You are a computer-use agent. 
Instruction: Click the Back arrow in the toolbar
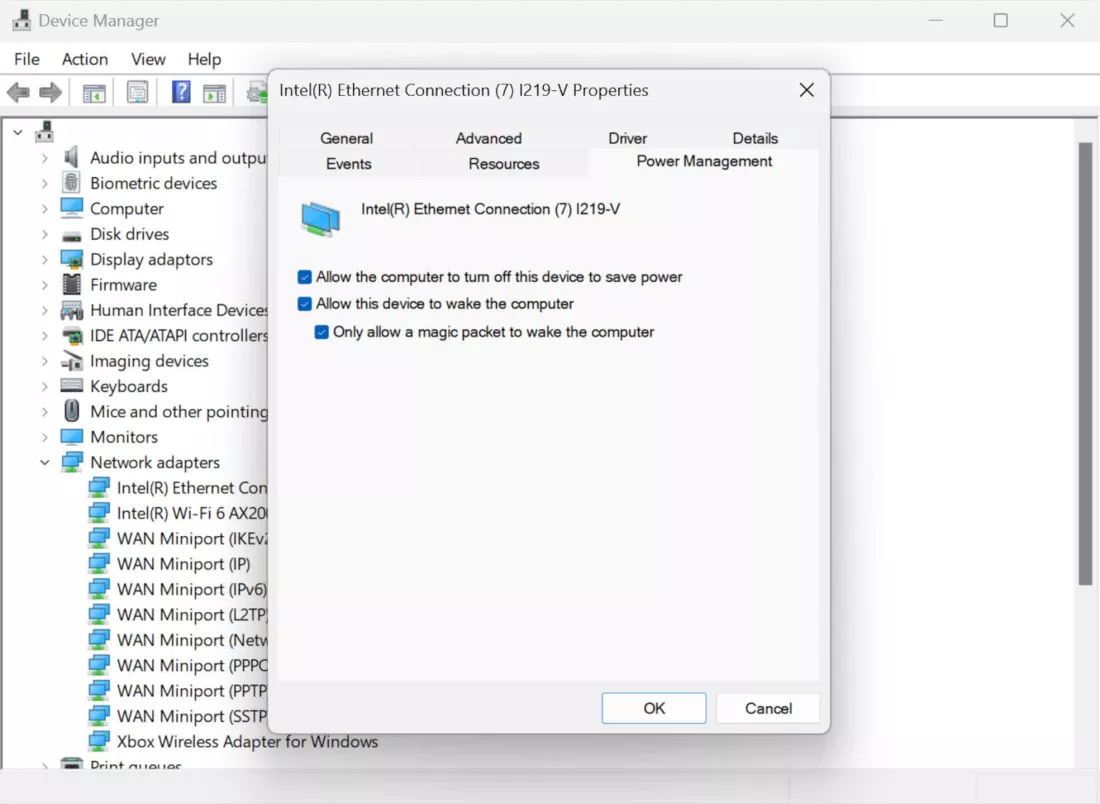pos(18,93)
